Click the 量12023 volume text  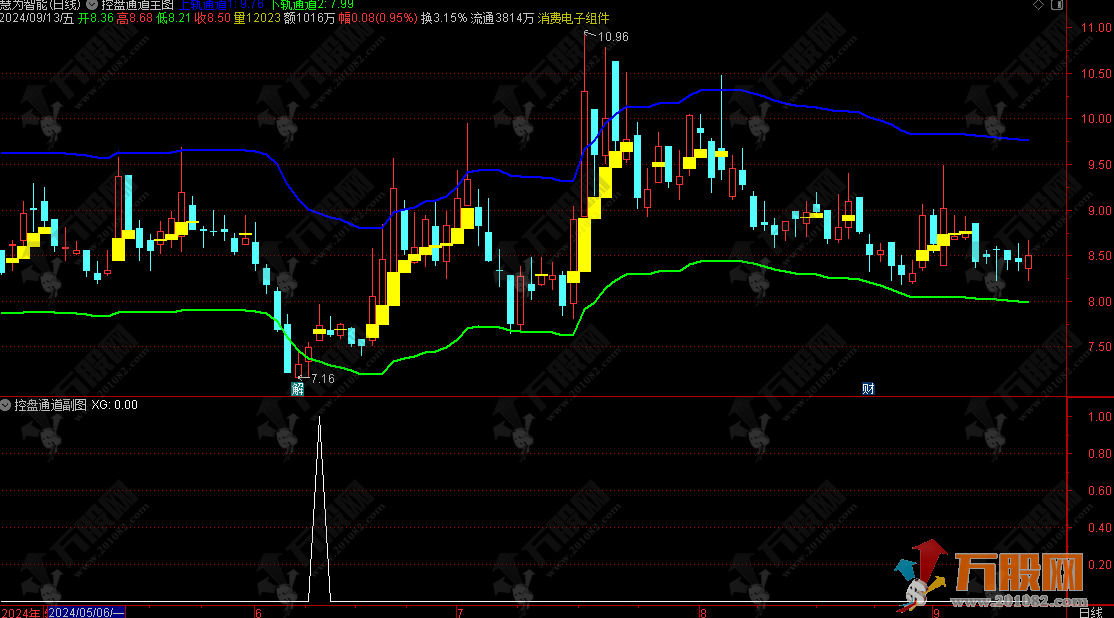(x=257, y=18)
